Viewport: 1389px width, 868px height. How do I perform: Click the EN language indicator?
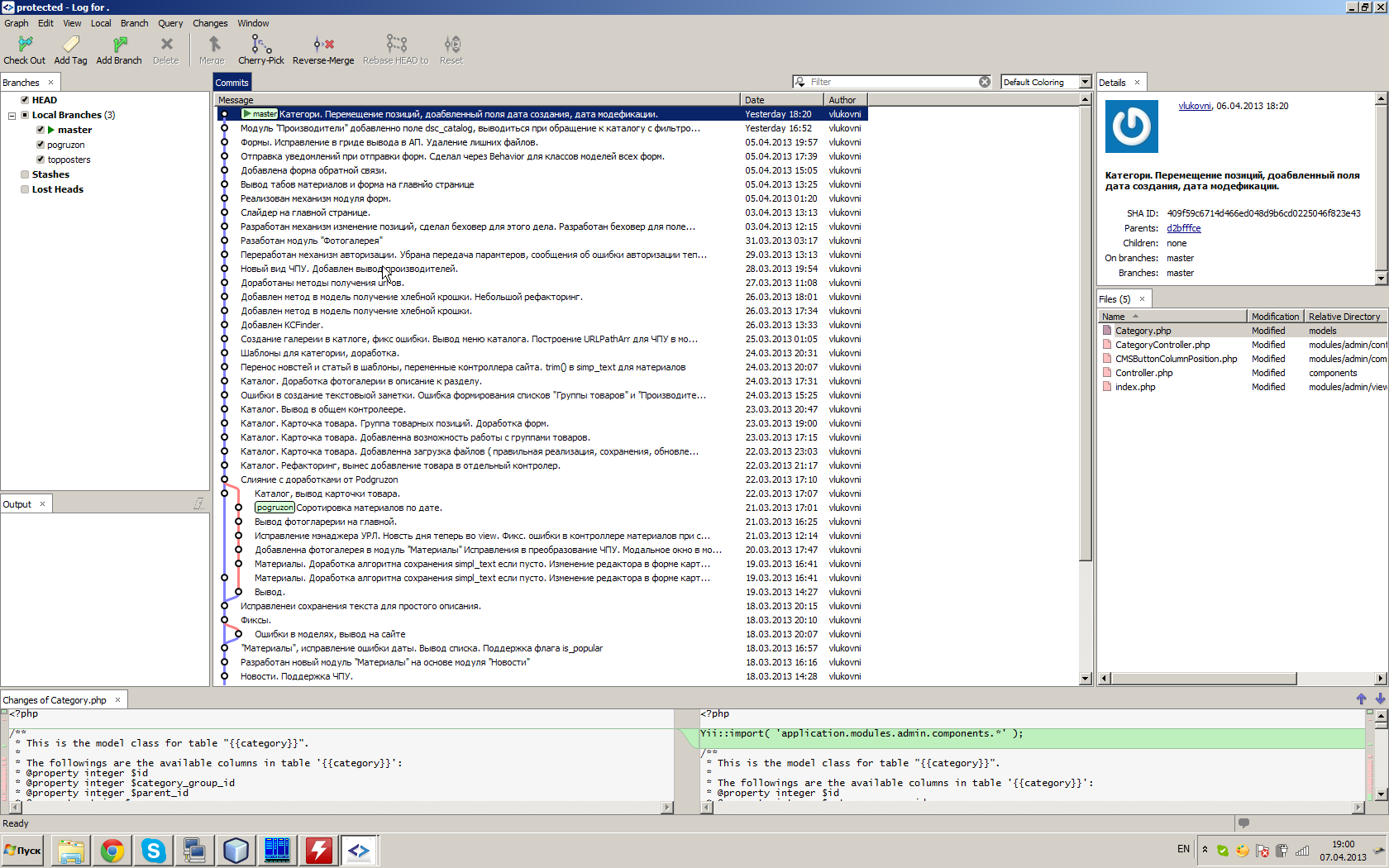(x=1183, y=849)
